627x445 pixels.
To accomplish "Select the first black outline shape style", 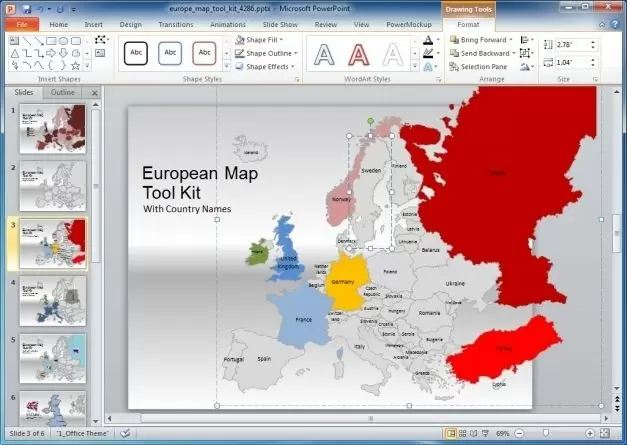I will [137, 53].
